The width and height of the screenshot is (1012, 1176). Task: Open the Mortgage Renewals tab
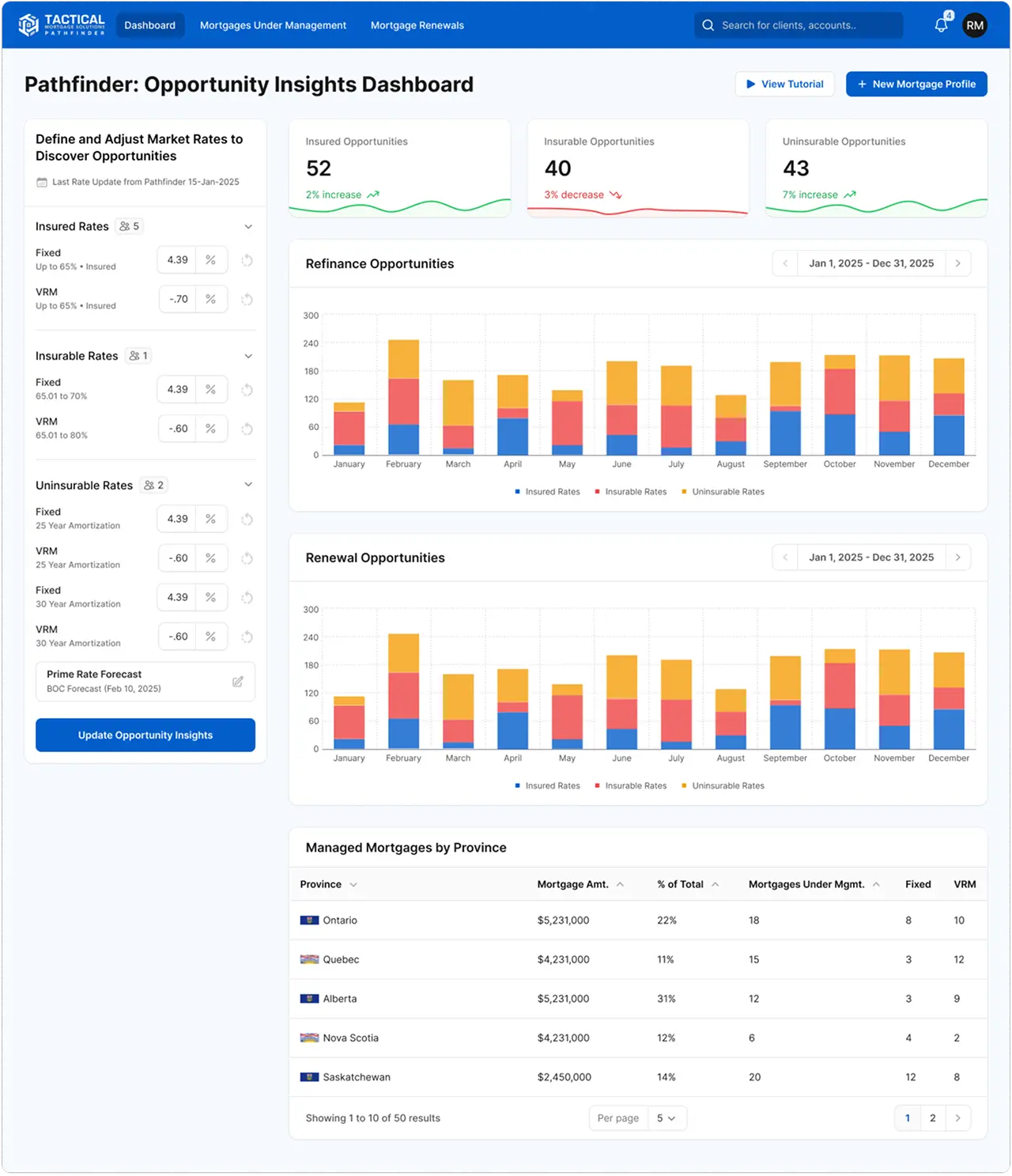pyautogui.click(x=417, y=25)
